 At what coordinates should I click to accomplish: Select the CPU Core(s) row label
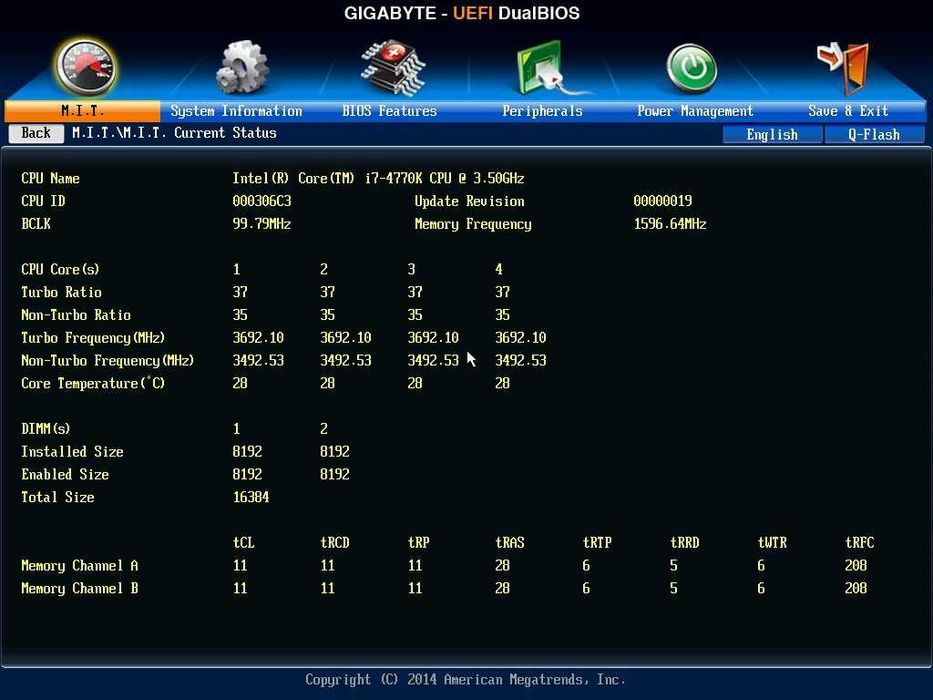point(60,270)
